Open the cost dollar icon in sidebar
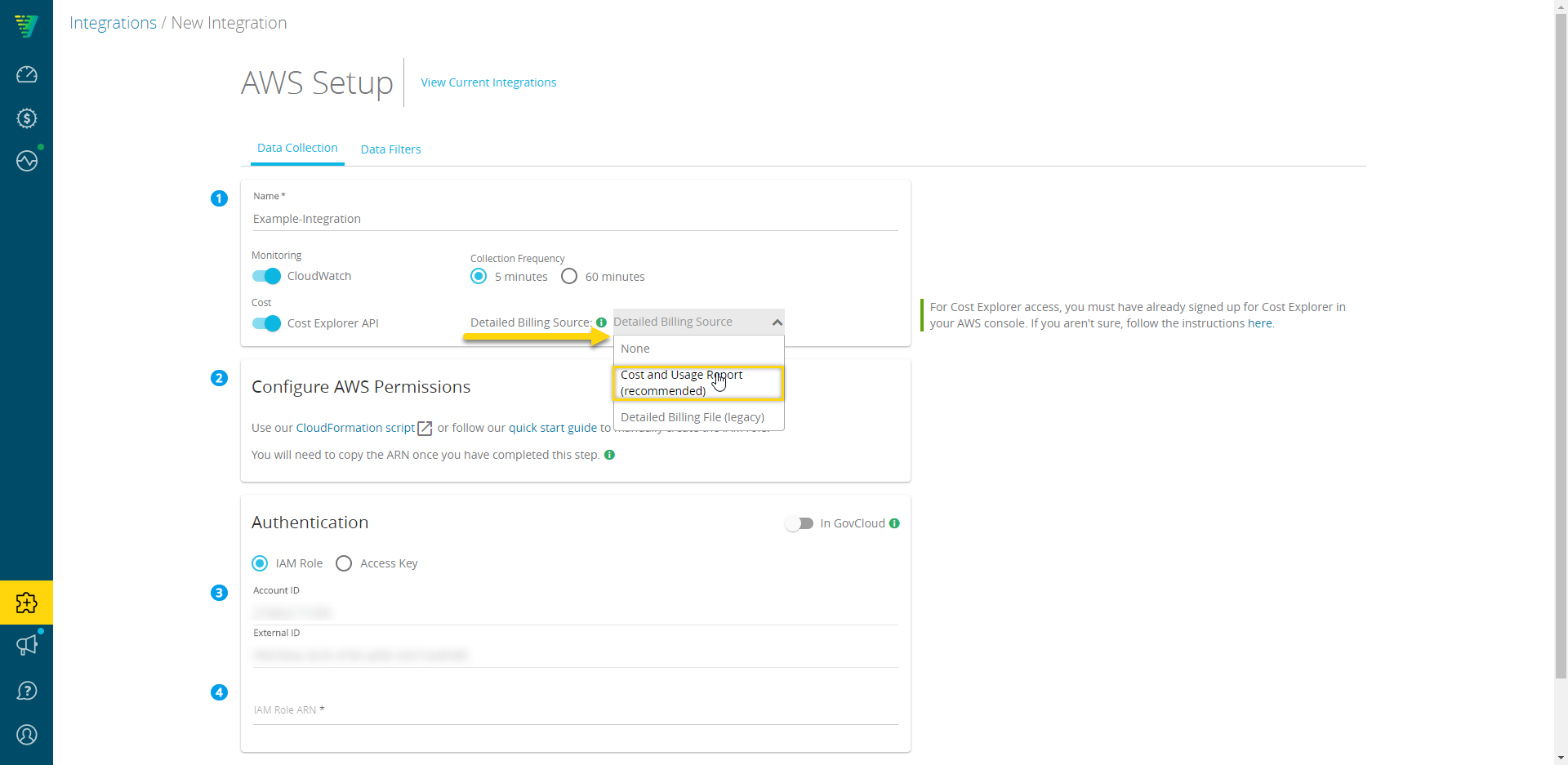 pos(26,118)
